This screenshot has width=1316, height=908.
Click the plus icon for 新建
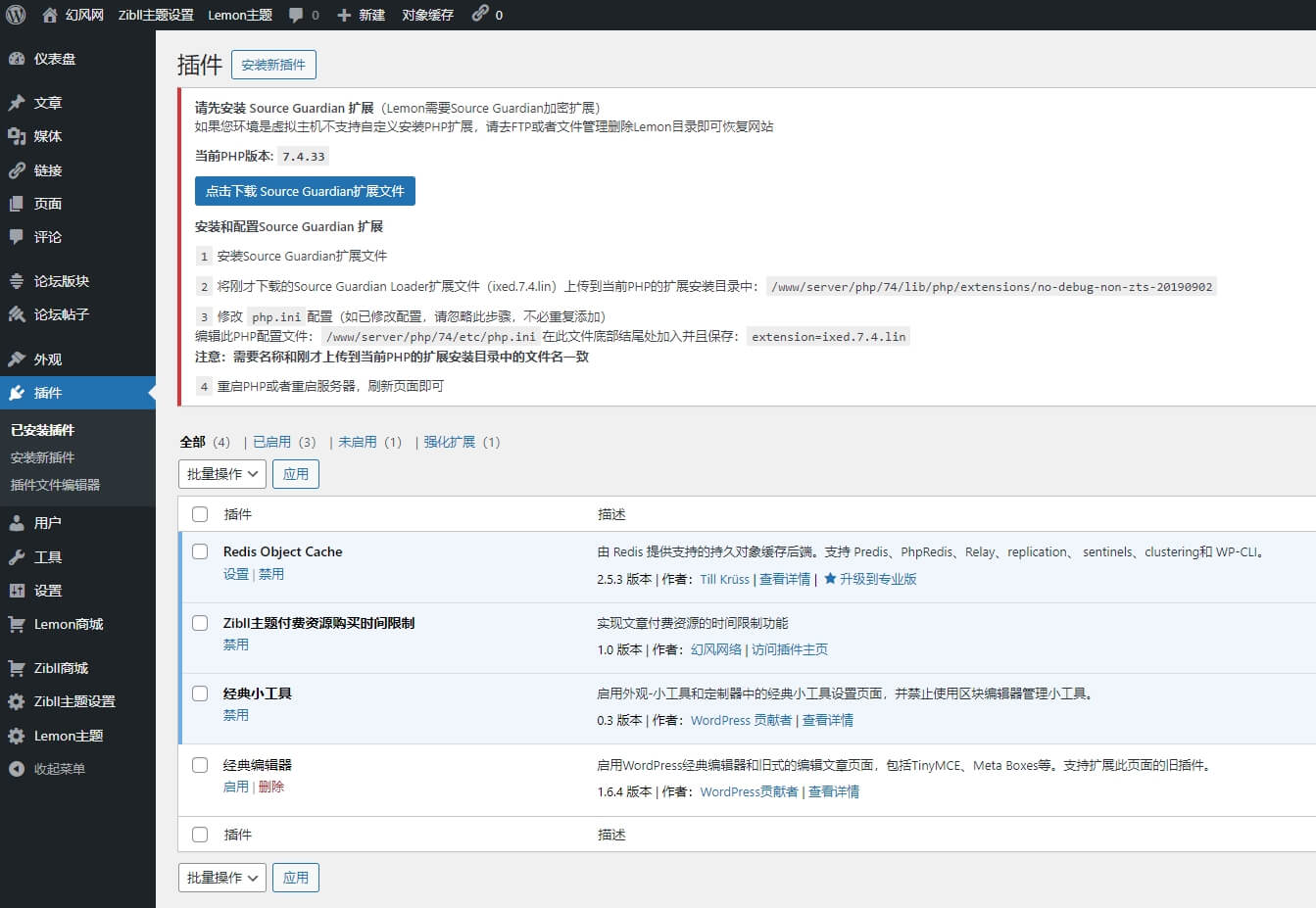[x=344, y=15]
